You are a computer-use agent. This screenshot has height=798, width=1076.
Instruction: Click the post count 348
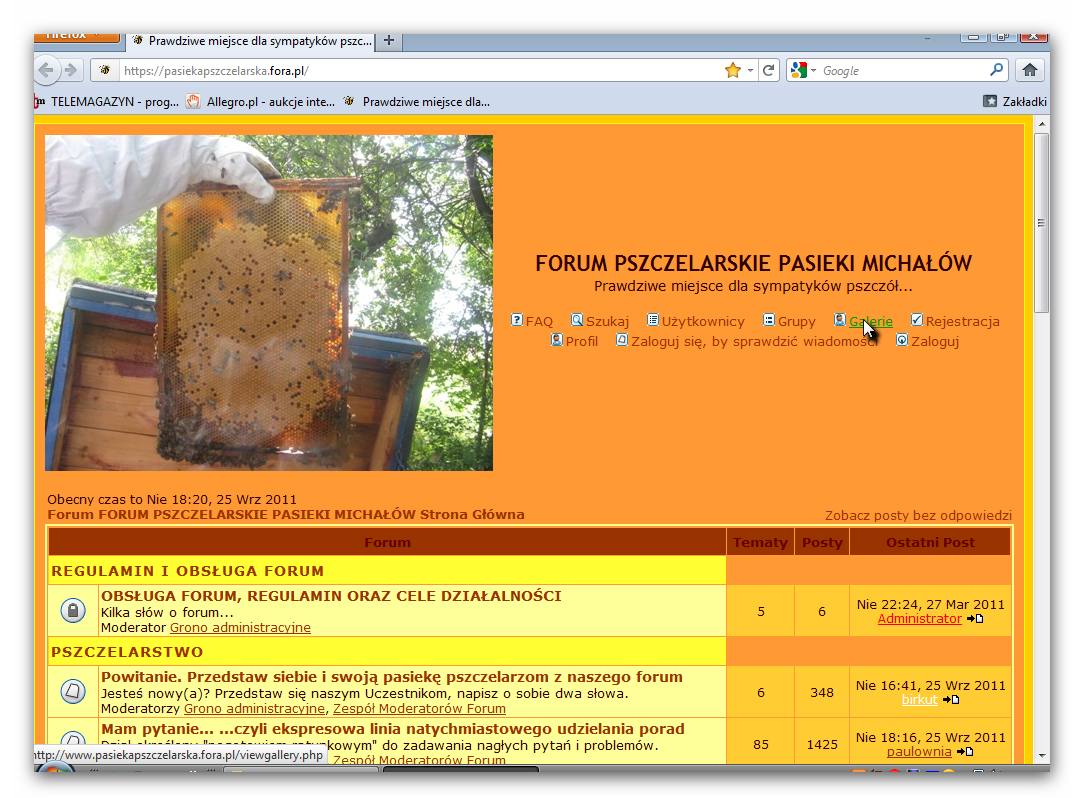point(822,692)
